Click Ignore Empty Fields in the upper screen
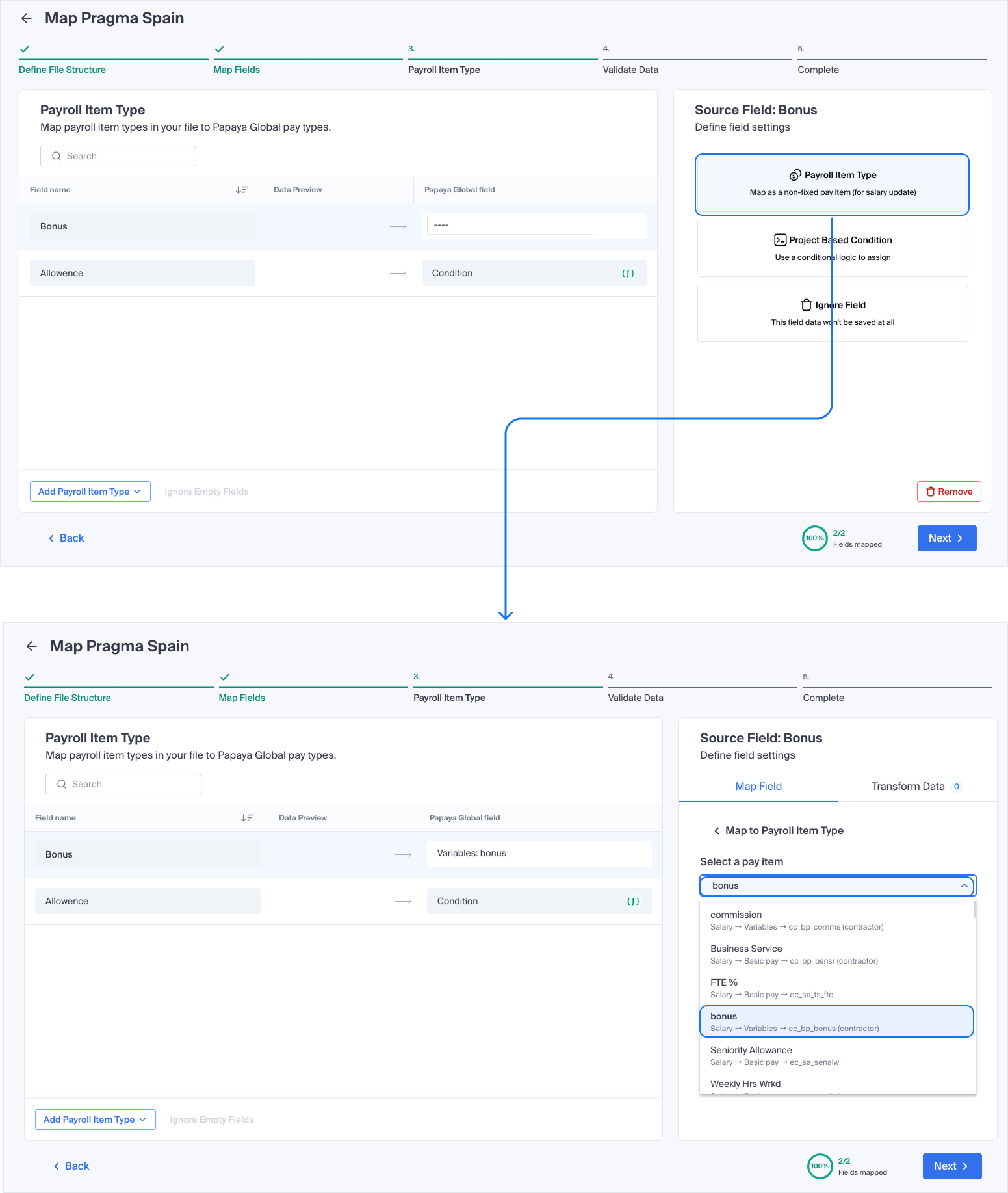The width and height of the screenshot is (1008, 1193). pos(207,492)
